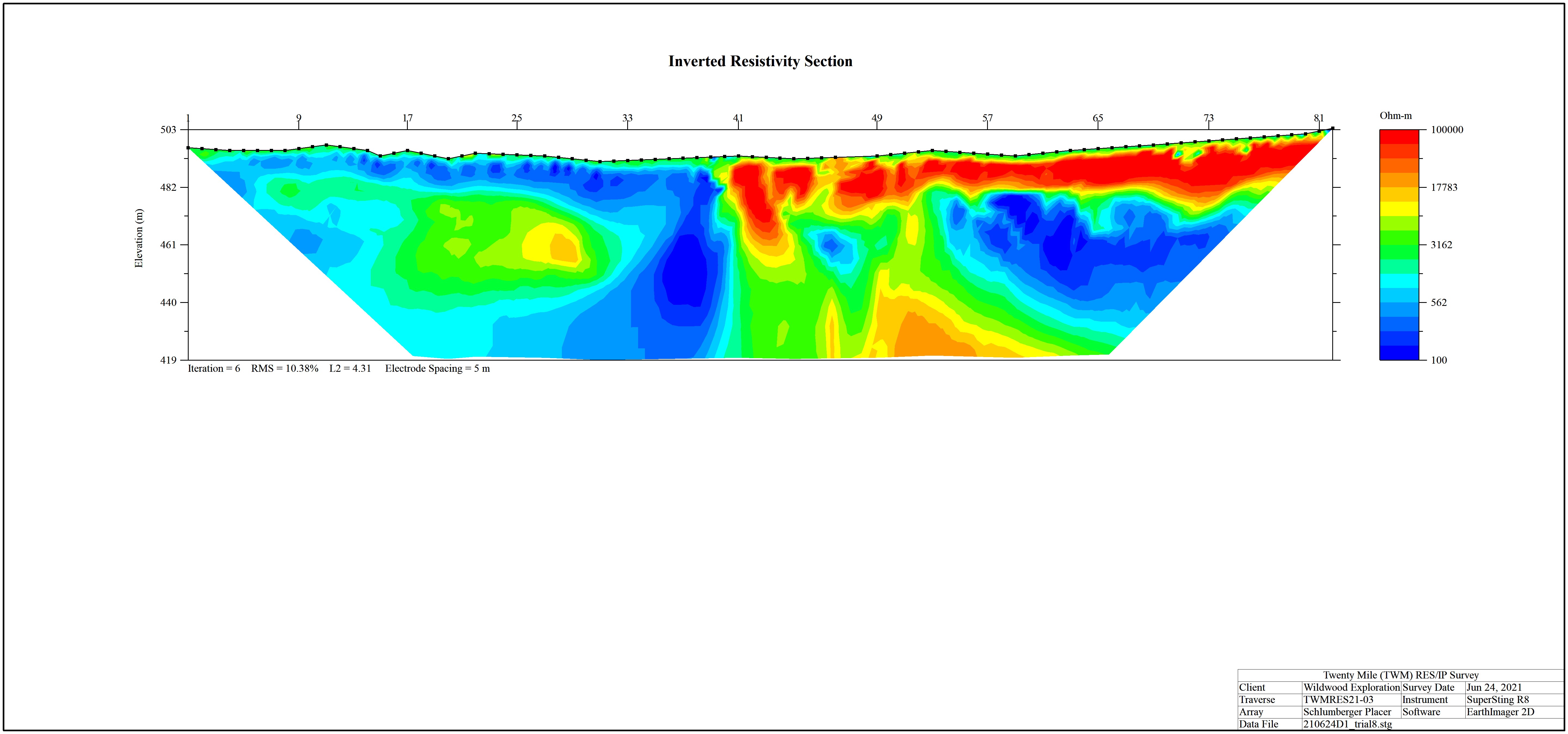Click the Elevation (m) axis label

click(x=139, y=238)
